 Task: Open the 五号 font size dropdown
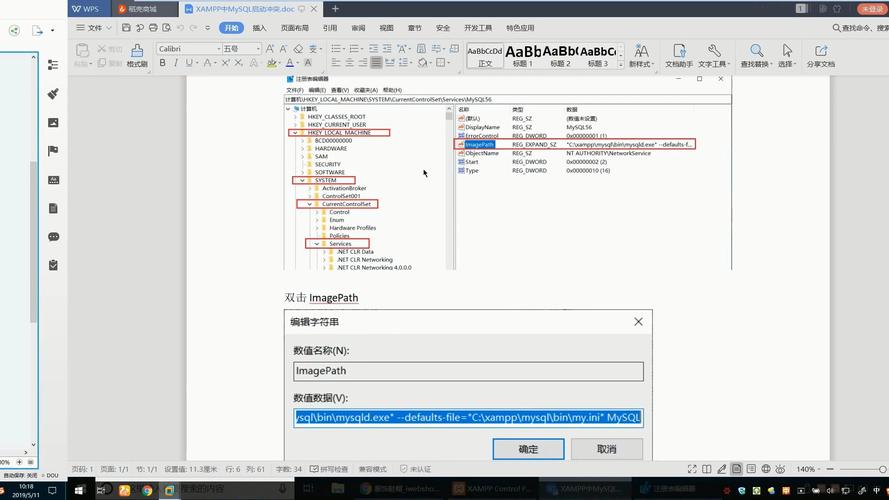[258, 49]
